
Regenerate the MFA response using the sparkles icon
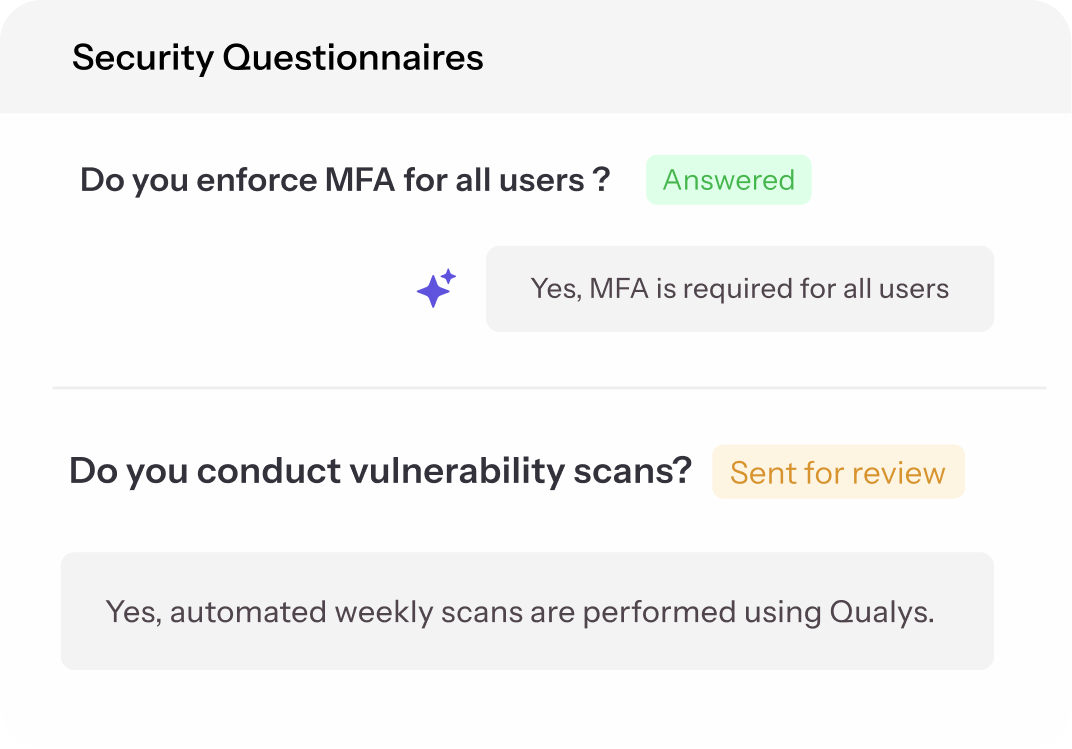[x=434, y=287]
